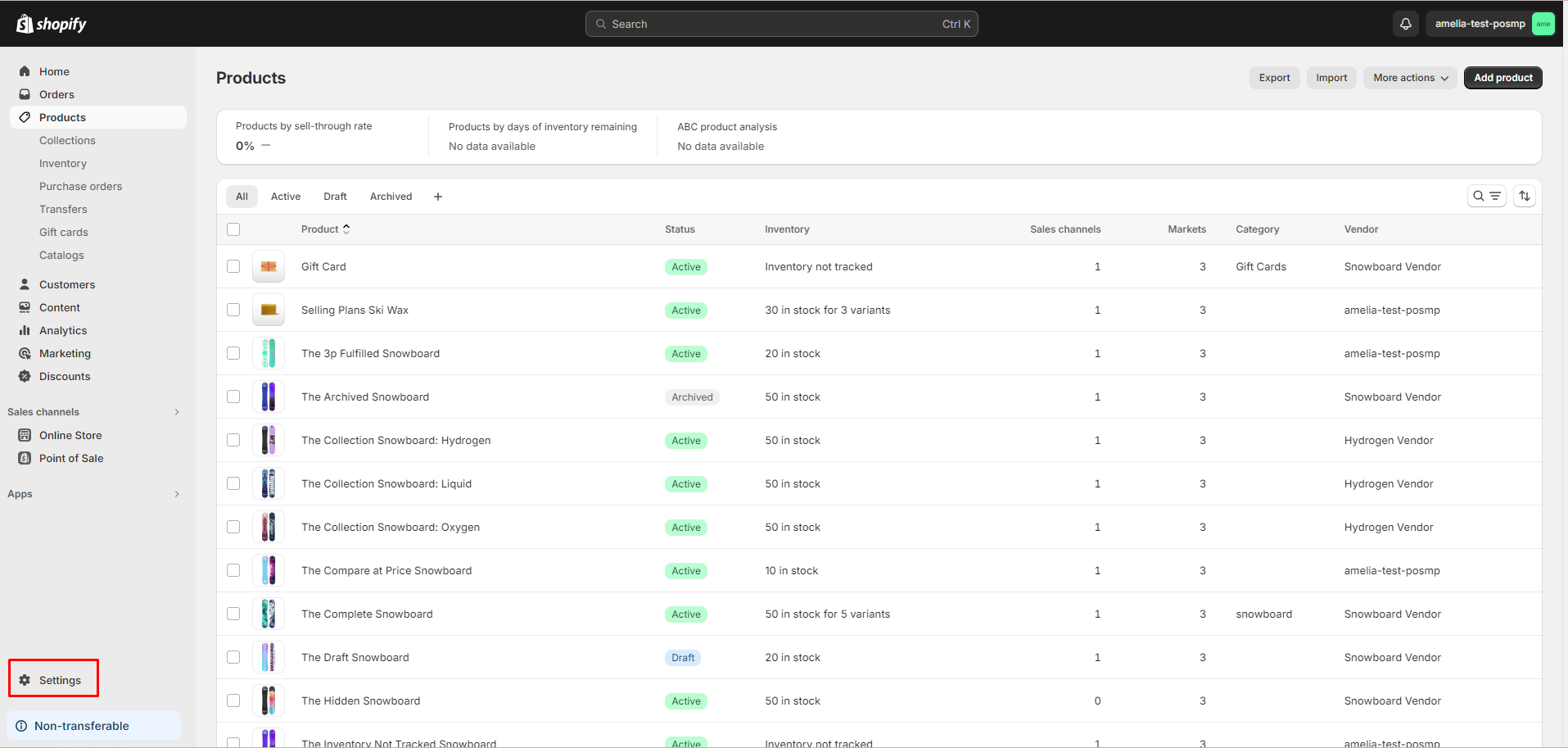Screen dimensions: 1568x748
Task: Click inside the top Search bar
Action: tap(780, 24)
